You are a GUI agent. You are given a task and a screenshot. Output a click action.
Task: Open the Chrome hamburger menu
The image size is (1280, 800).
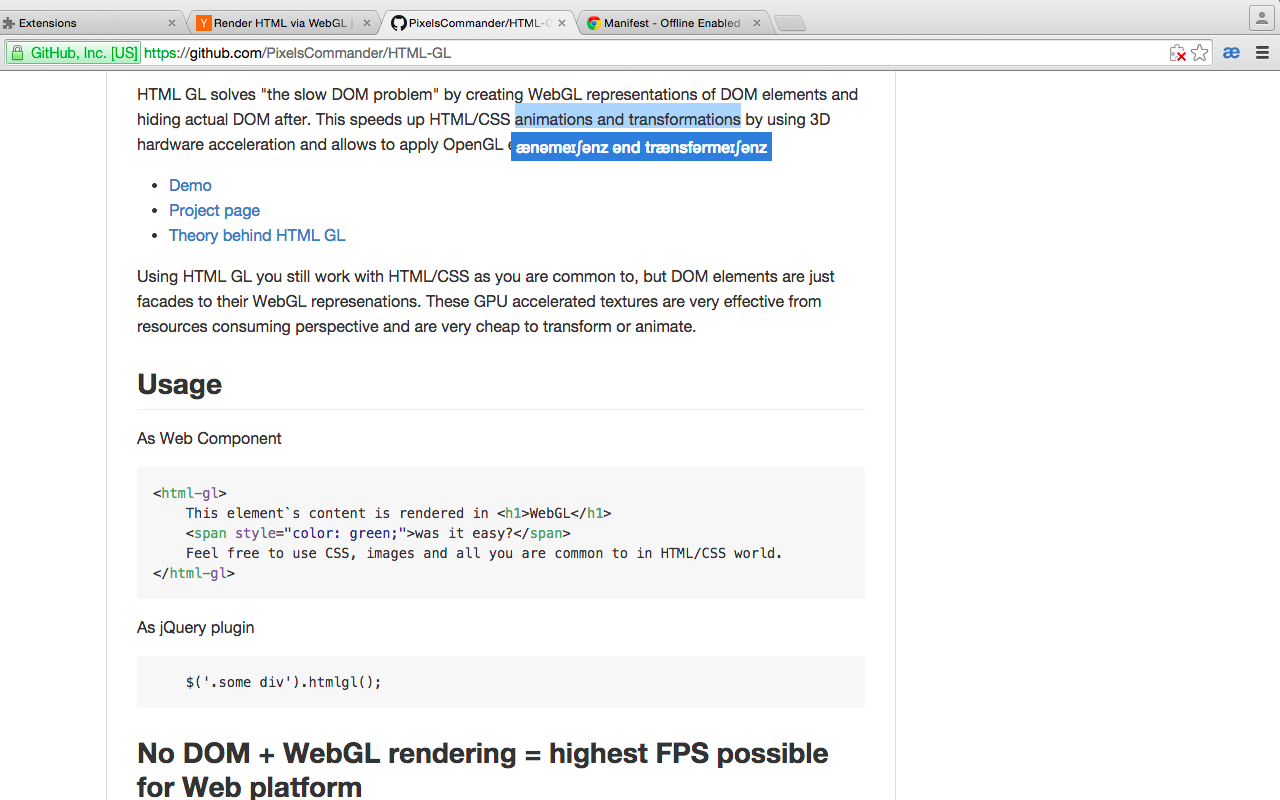(1262, 53)
